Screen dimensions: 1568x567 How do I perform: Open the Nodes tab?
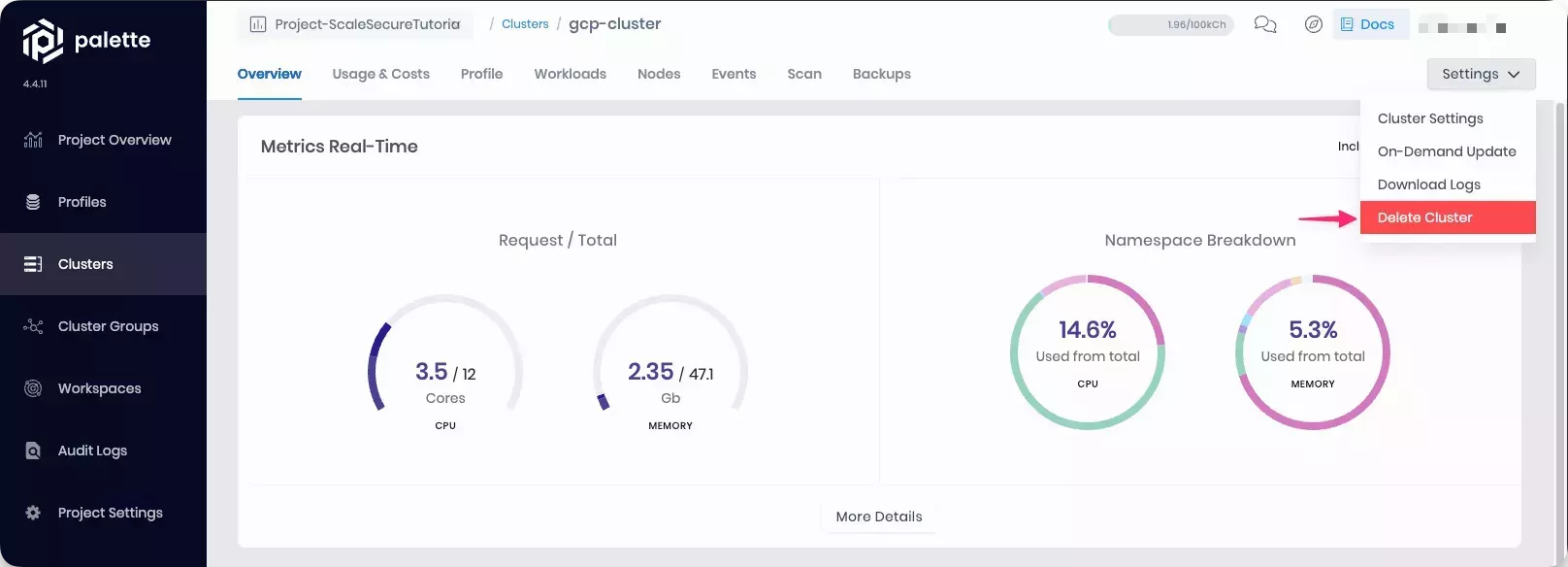coord(659,74)
